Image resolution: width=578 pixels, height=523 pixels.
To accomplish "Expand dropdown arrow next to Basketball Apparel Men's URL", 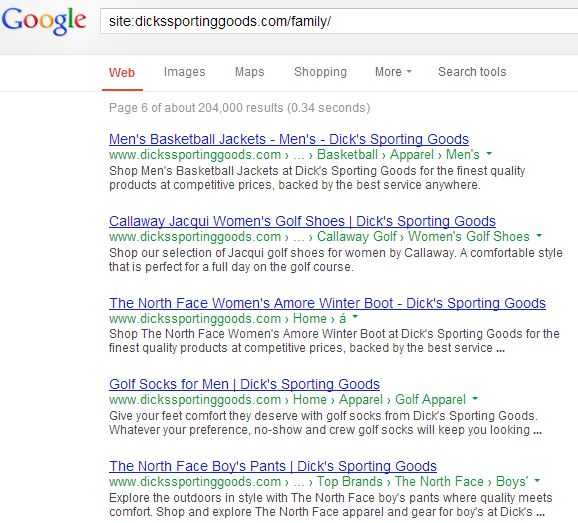I will click(489, 153).
